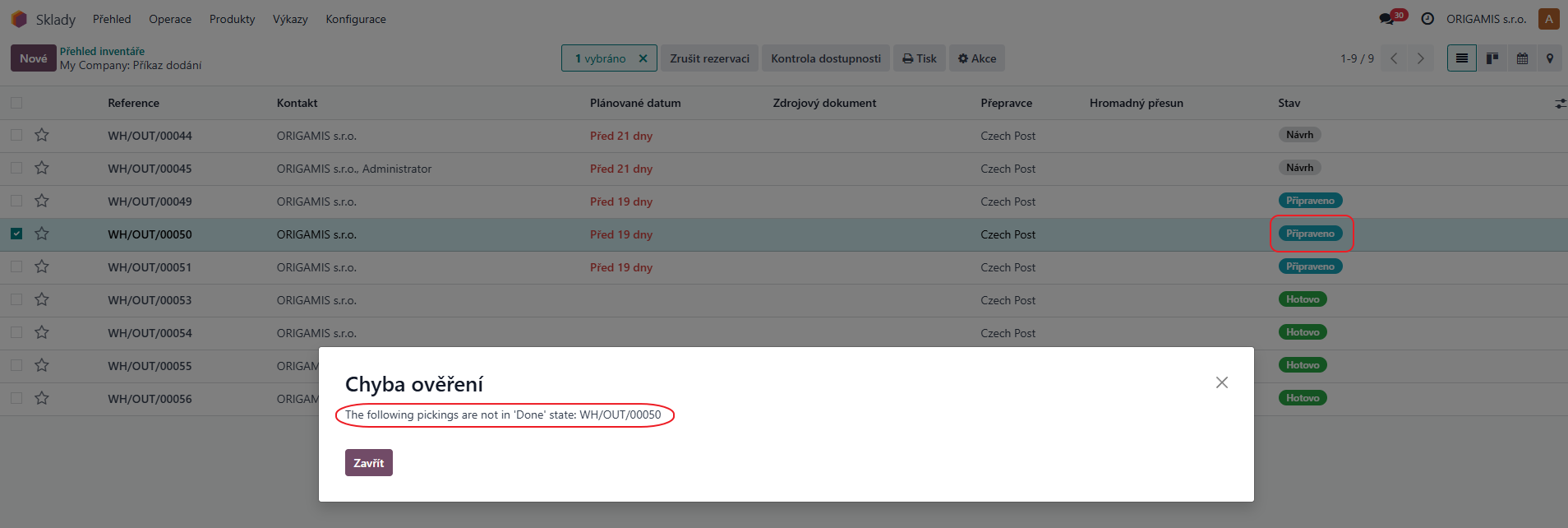1568x528 pixels.
Task: Open record WH/OUT/00044
Action: point(150,136)
